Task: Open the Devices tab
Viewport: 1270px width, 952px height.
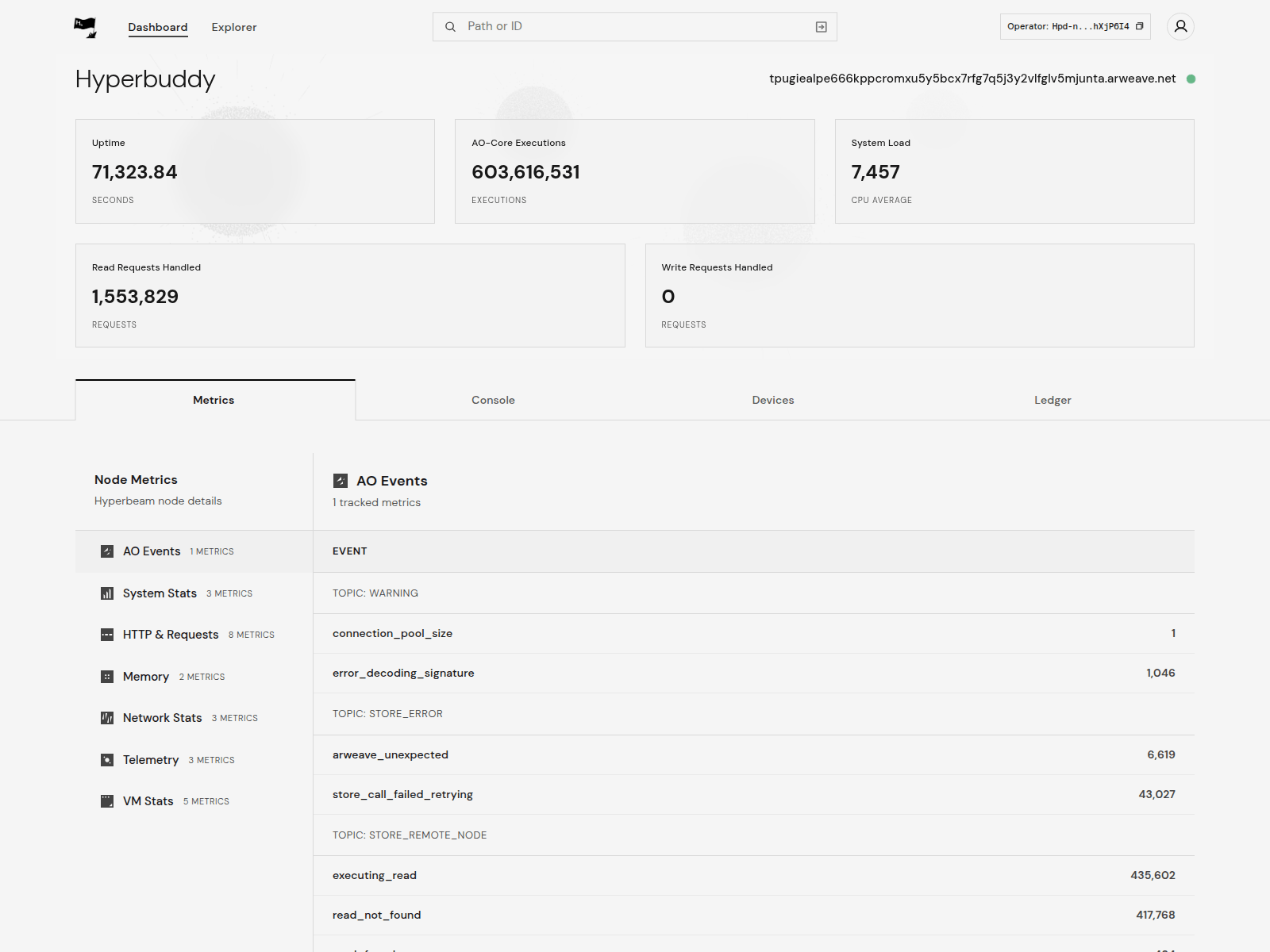Action: point(773,400)
